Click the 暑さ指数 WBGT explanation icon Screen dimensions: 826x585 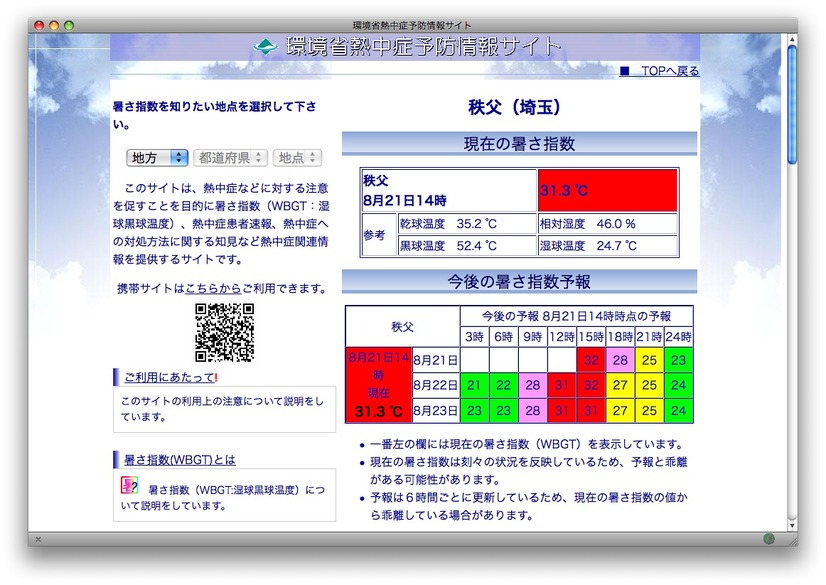coord(129,485)
